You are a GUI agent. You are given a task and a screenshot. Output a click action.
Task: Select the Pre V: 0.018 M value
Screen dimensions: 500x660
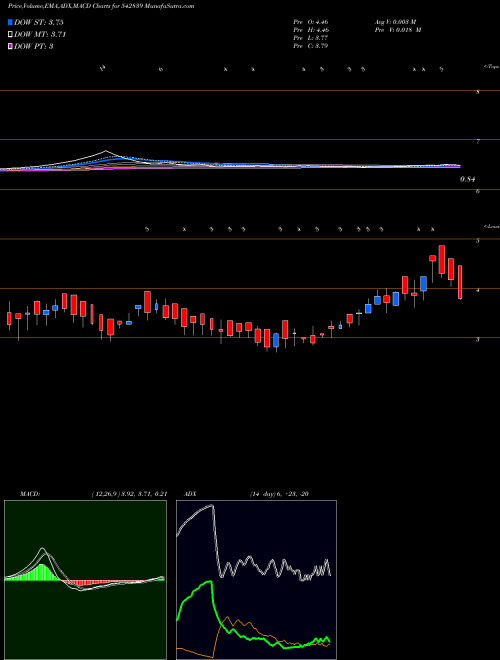398,30
